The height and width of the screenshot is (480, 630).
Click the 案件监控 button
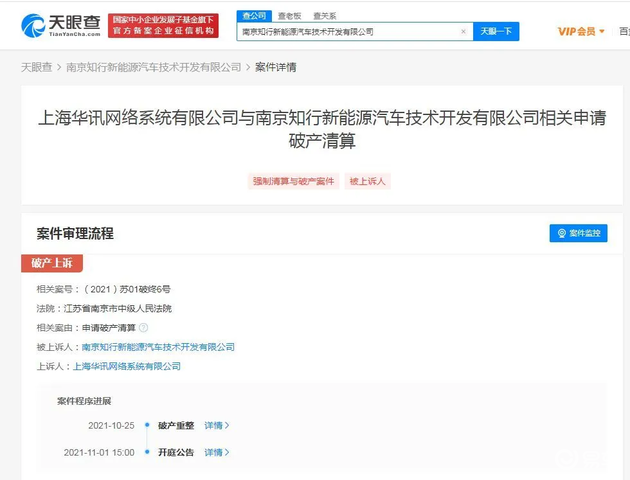[578, 233]
